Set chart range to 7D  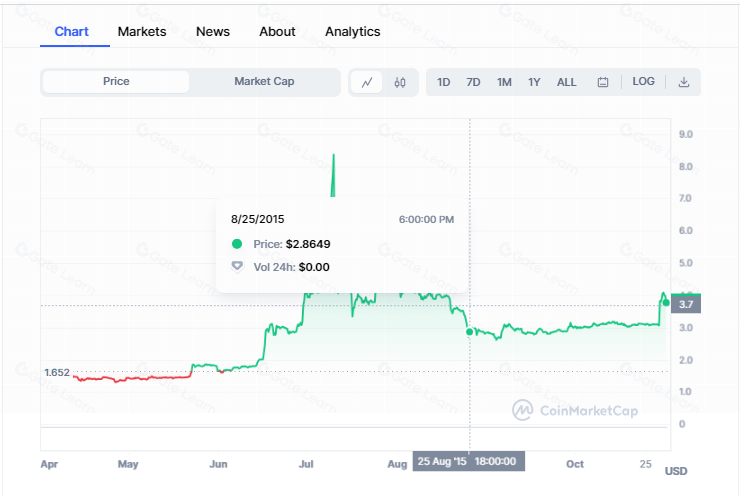(473, 83)
